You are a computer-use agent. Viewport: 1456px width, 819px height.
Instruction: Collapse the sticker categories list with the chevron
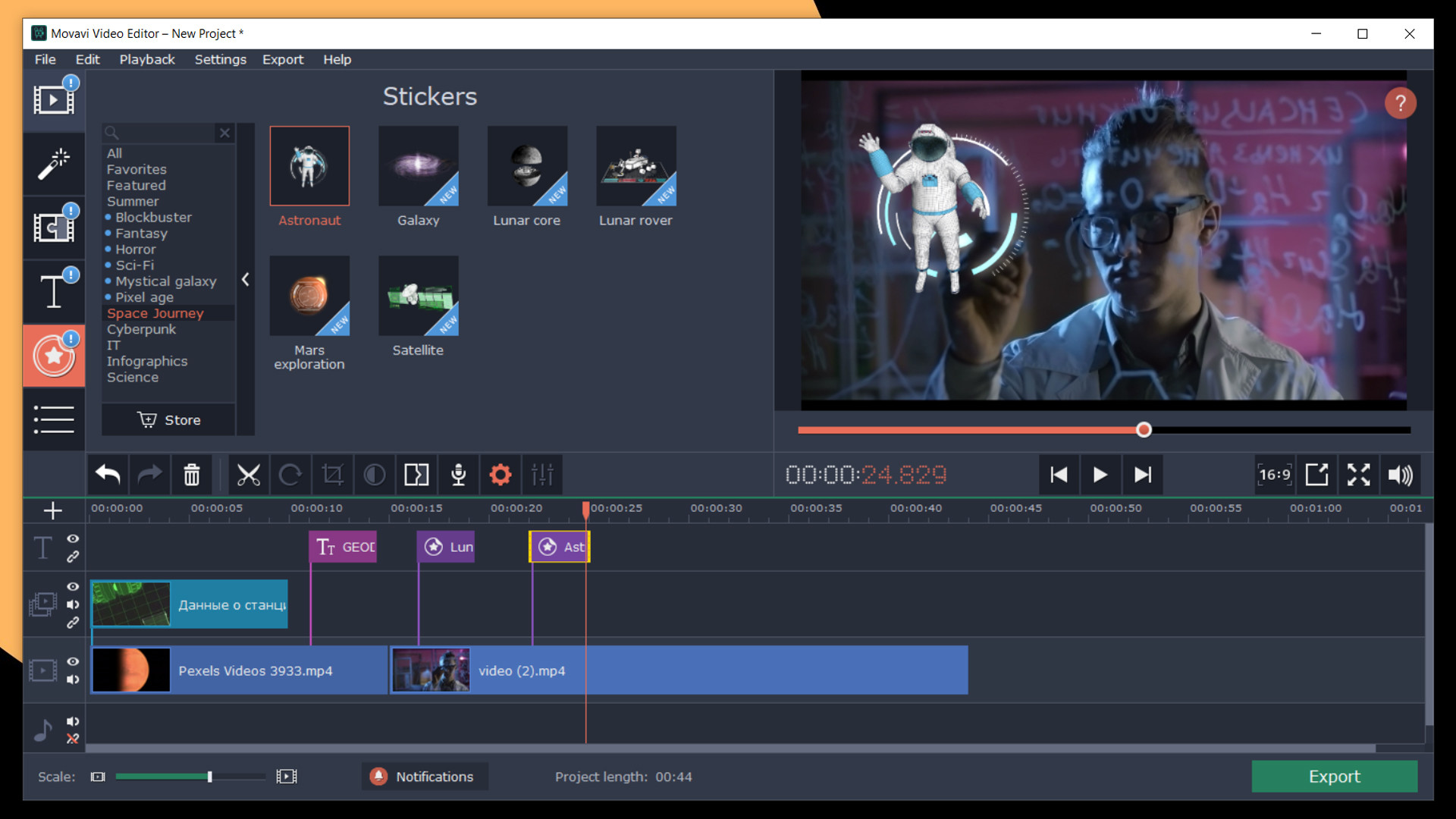pyautogui.click(x=245, y=279)
